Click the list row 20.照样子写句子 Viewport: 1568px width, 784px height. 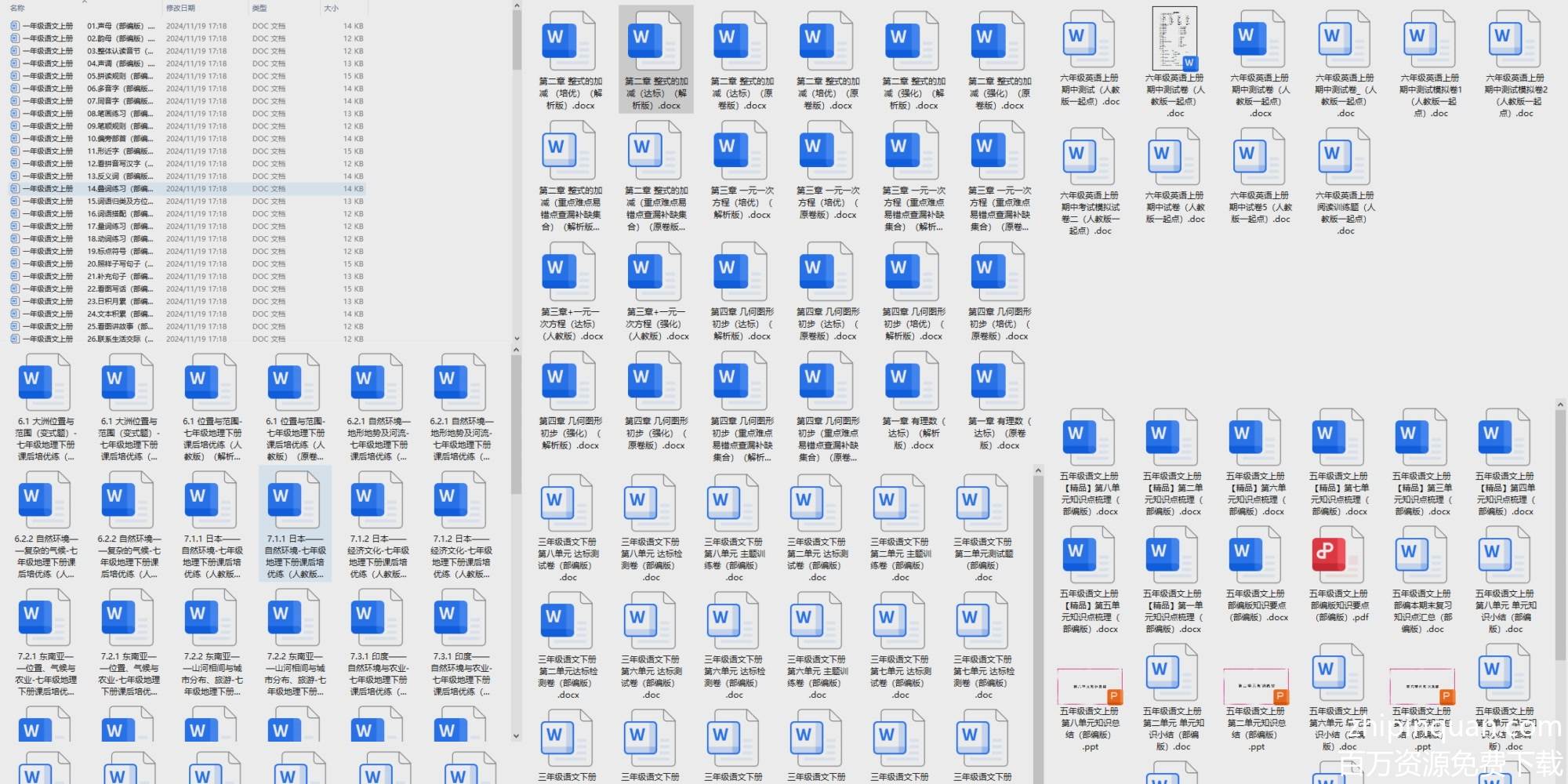(x=187, y=264)
